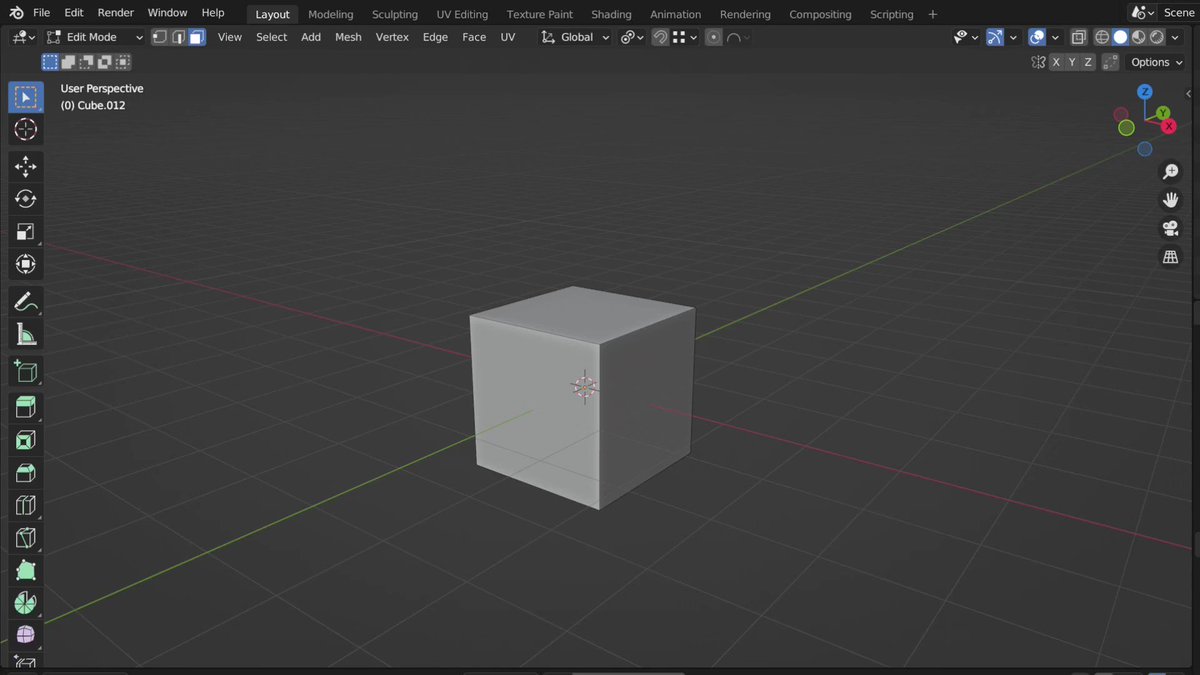Toggle viewport gizmos display
The width and height of the screenshot is (1200, 675).
click(x=995, y=37)
